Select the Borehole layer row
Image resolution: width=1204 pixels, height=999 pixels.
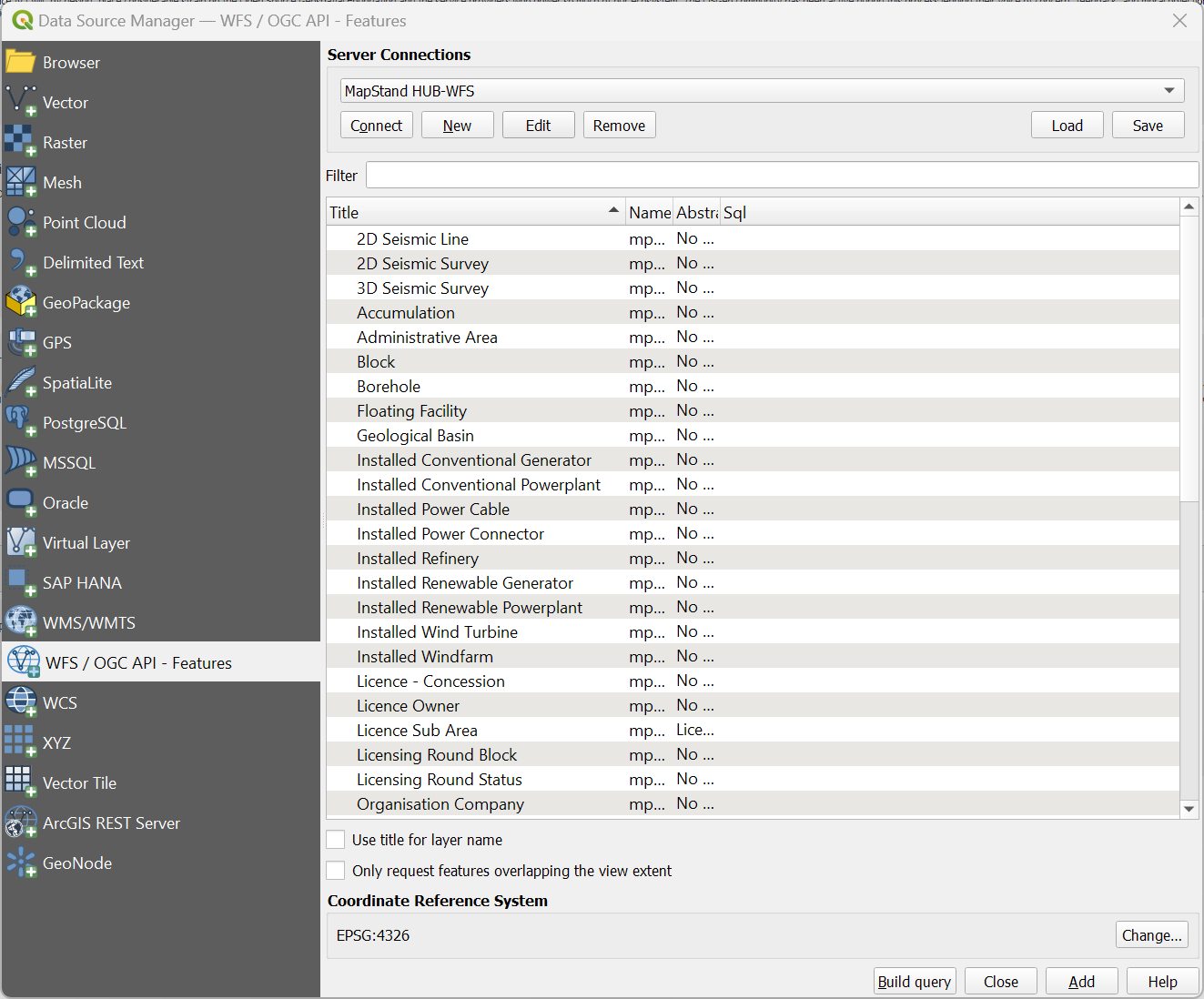coord(753,386)
